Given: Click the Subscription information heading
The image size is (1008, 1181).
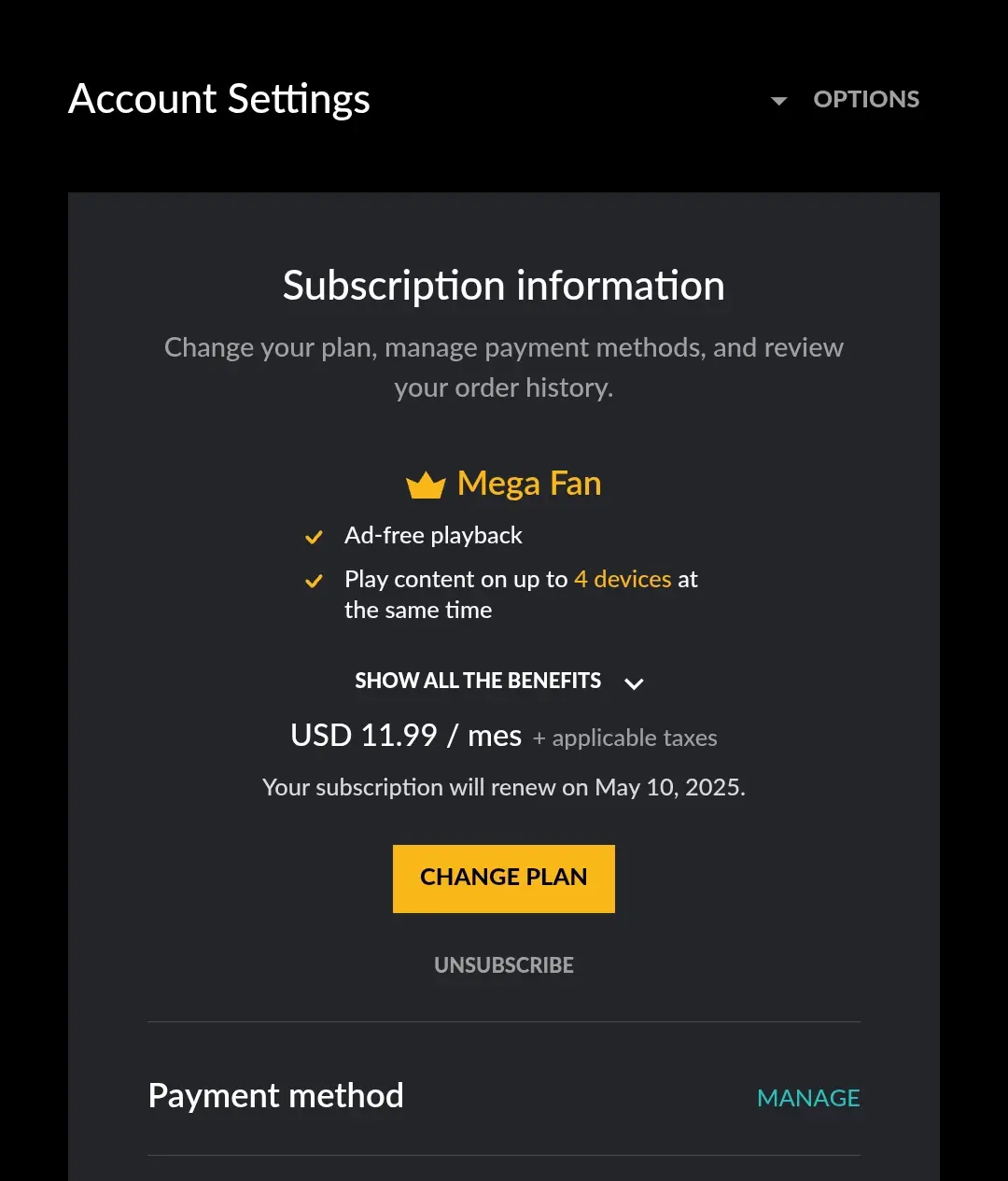Looking at the screenshot, I should tap(504, 286).
